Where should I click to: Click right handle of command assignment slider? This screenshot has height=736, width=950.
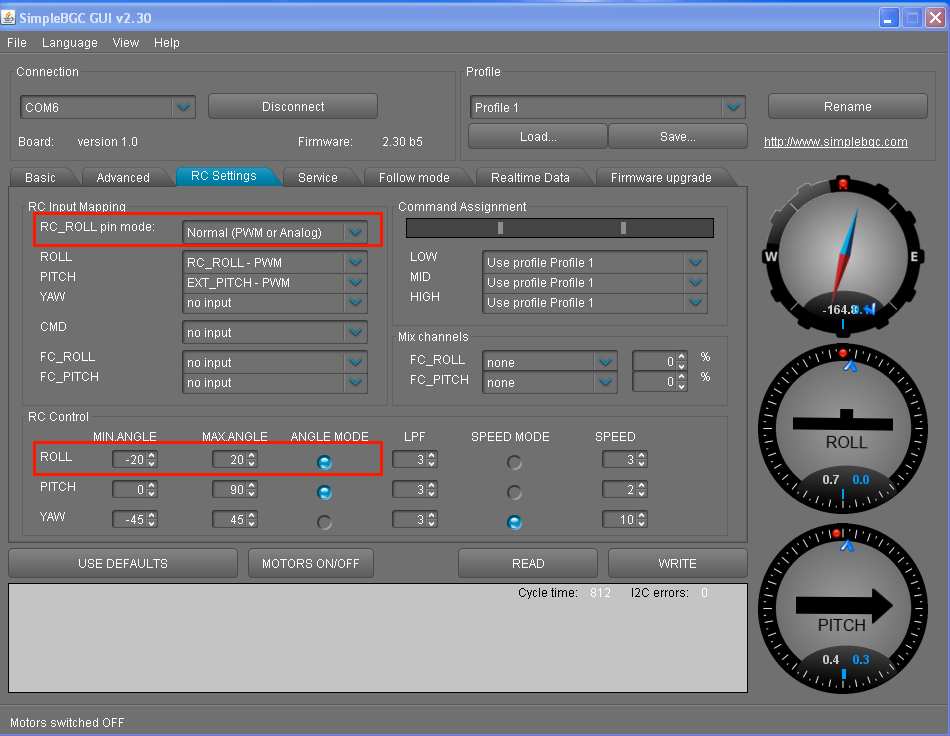click(x=623, y=228)
